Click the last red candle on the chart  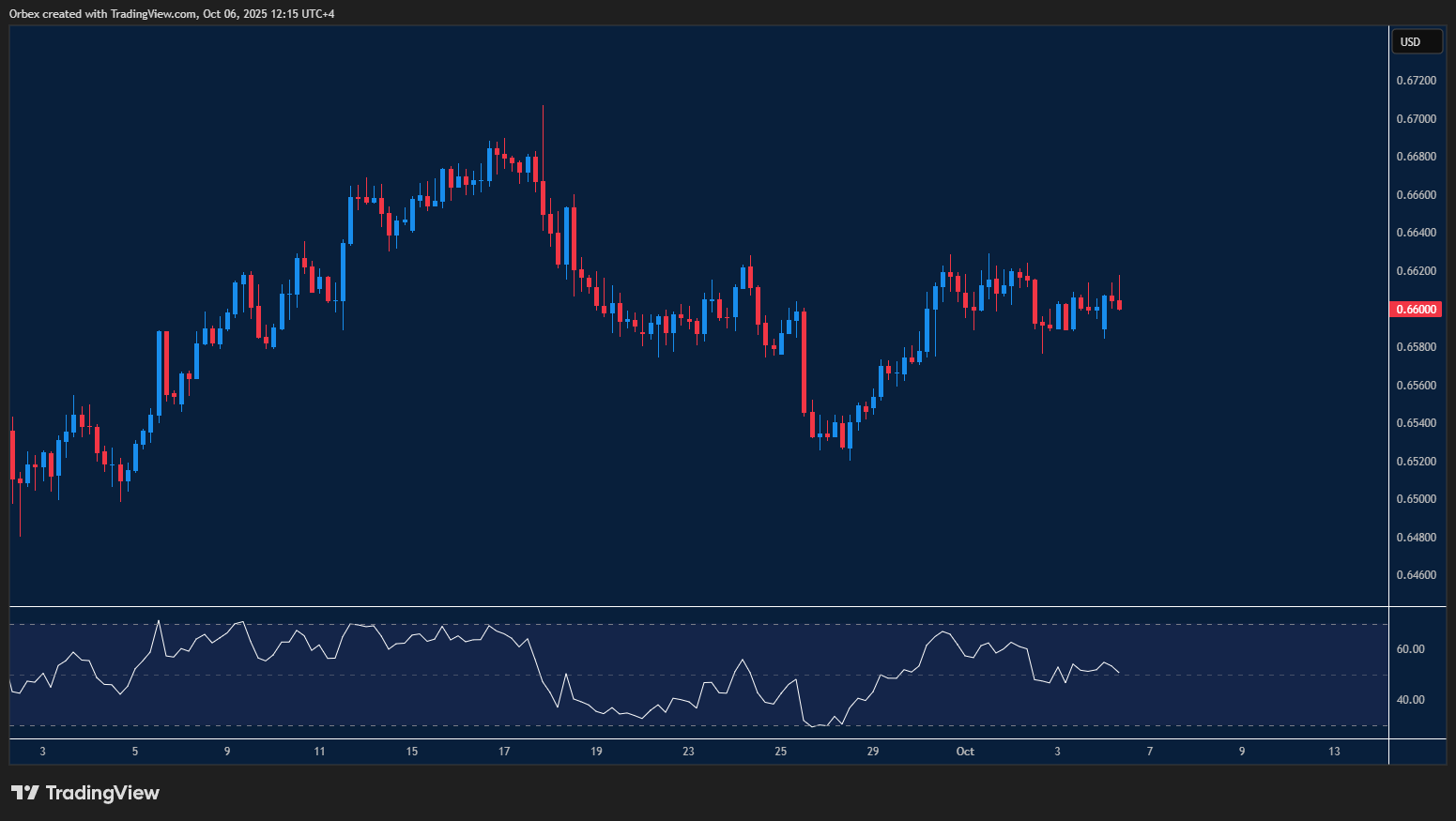tap(1119, 304)
